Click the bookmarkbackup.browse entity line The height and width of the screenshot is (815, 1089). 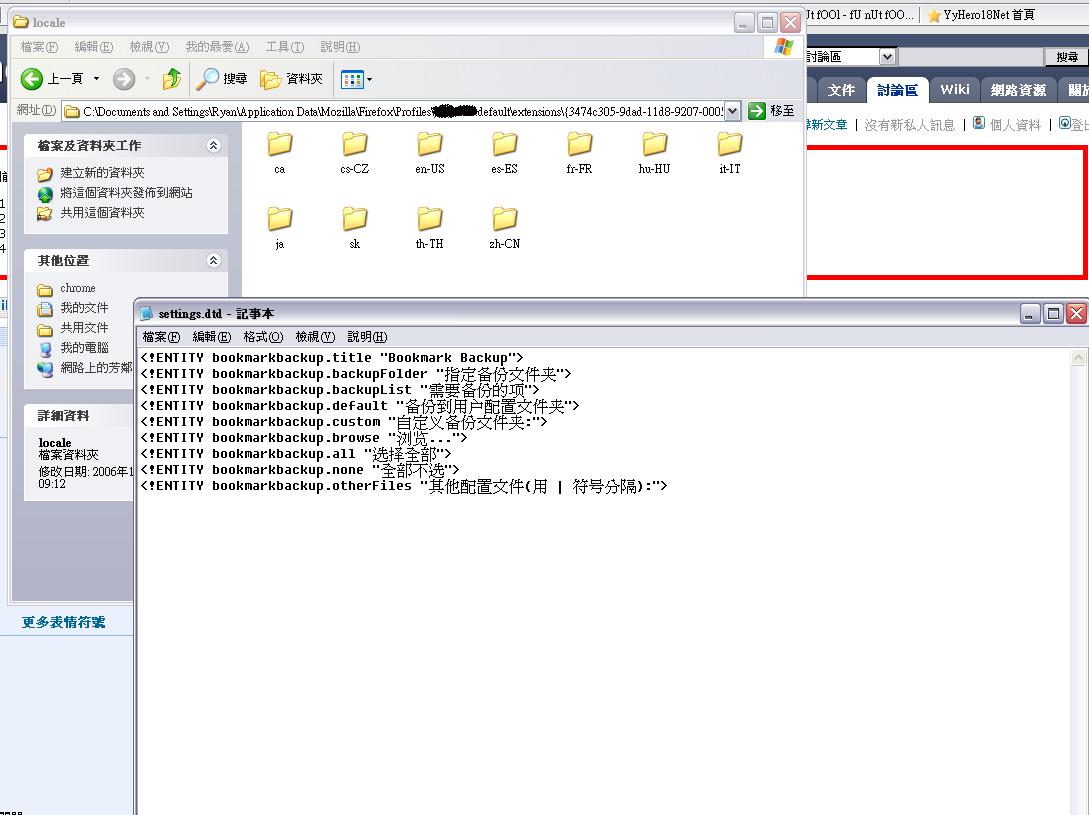click(304, 438)
